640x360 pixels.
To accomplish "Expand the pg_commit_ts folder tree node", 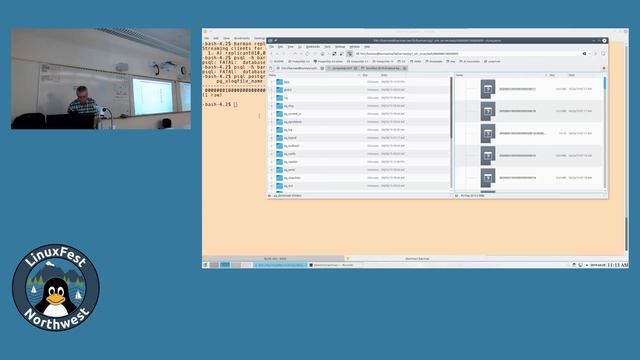I will (272, 114).
